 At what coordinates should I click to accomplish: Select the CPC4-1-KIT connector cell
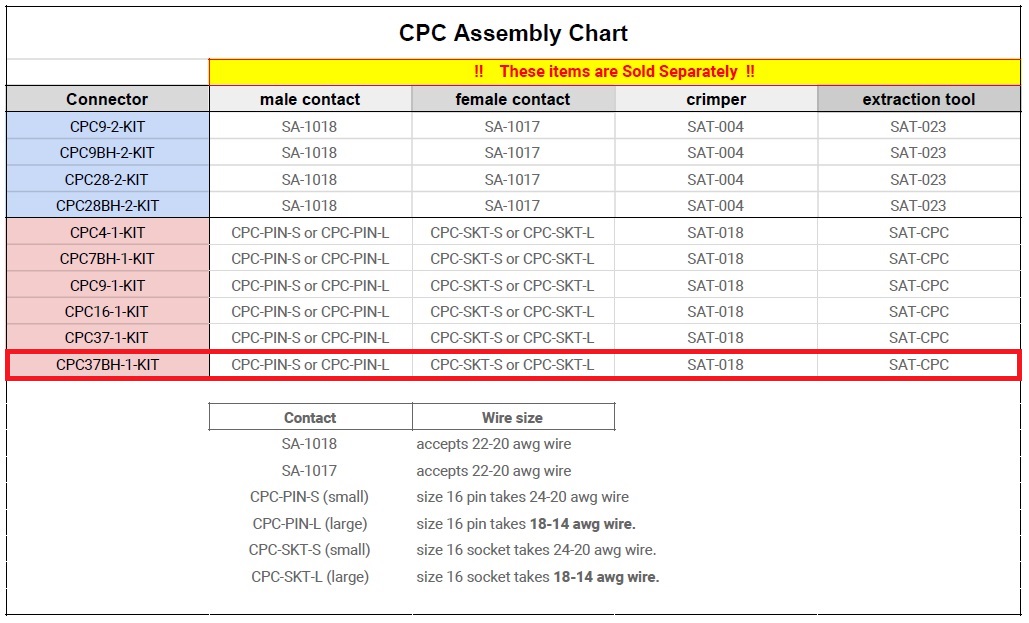(107, 232)
